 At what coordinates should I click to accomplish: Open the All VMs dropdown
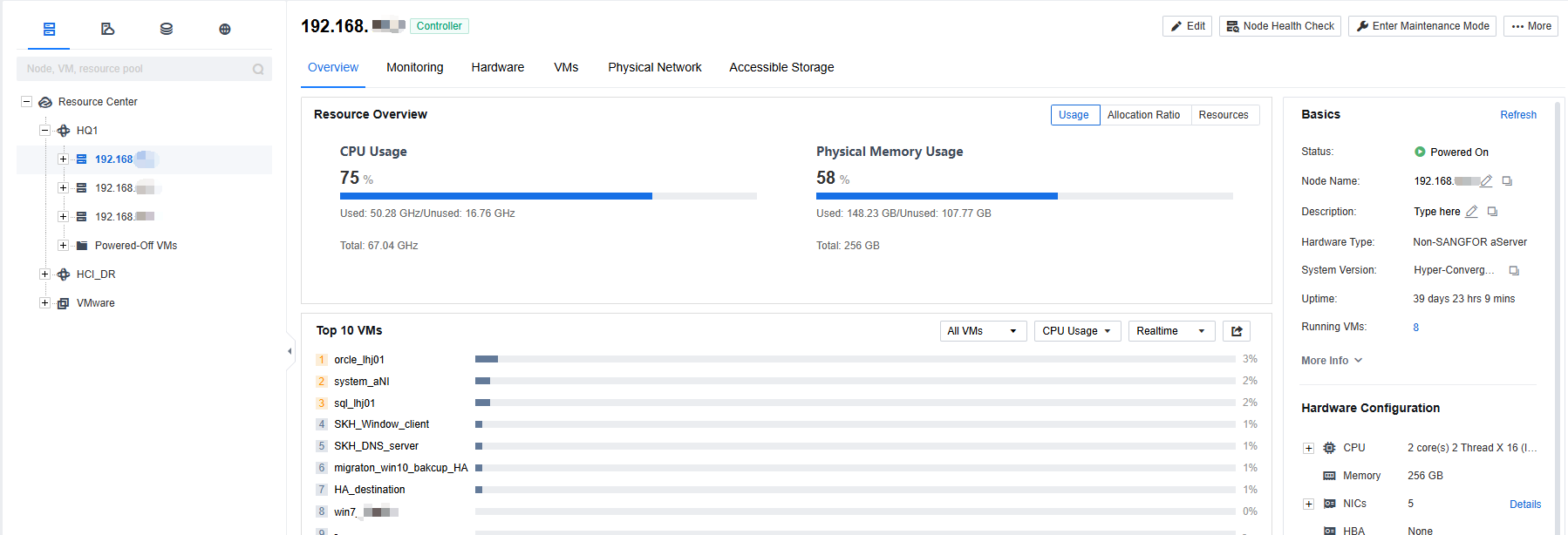pos(983,331)
